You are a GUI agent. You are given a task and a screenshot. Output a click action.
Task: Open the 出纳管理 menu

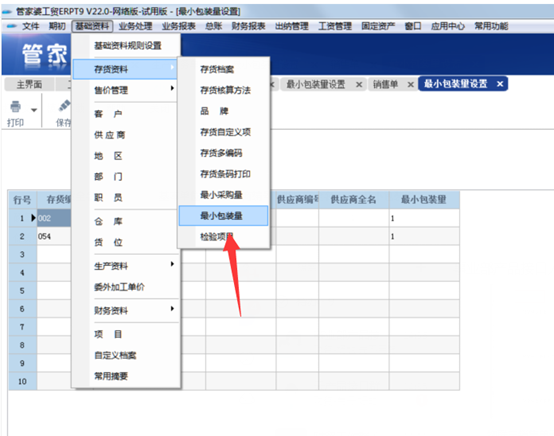pyautogui.click(x=291, y=26)
